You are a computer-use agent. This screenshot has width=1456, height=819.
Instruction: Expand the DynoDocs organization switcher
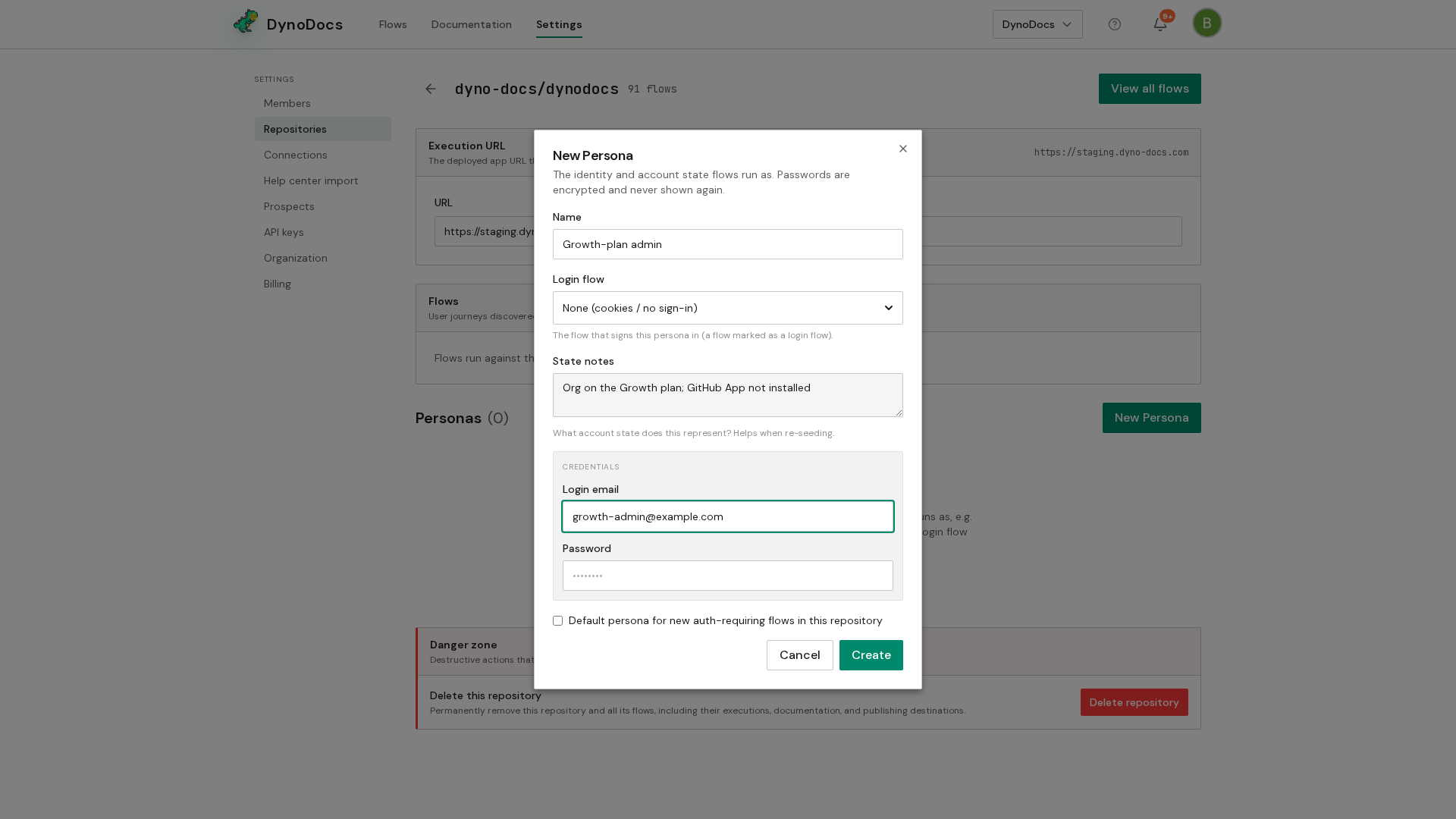[1037, 24]
